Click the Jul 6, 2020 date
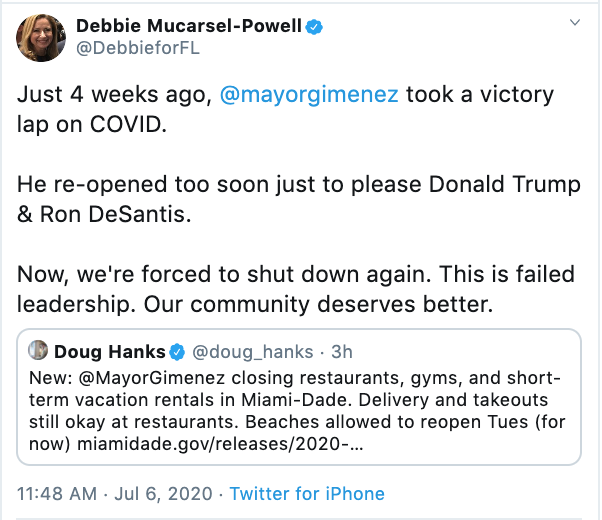Screen dimensions: 602x520 pos(164,494)
